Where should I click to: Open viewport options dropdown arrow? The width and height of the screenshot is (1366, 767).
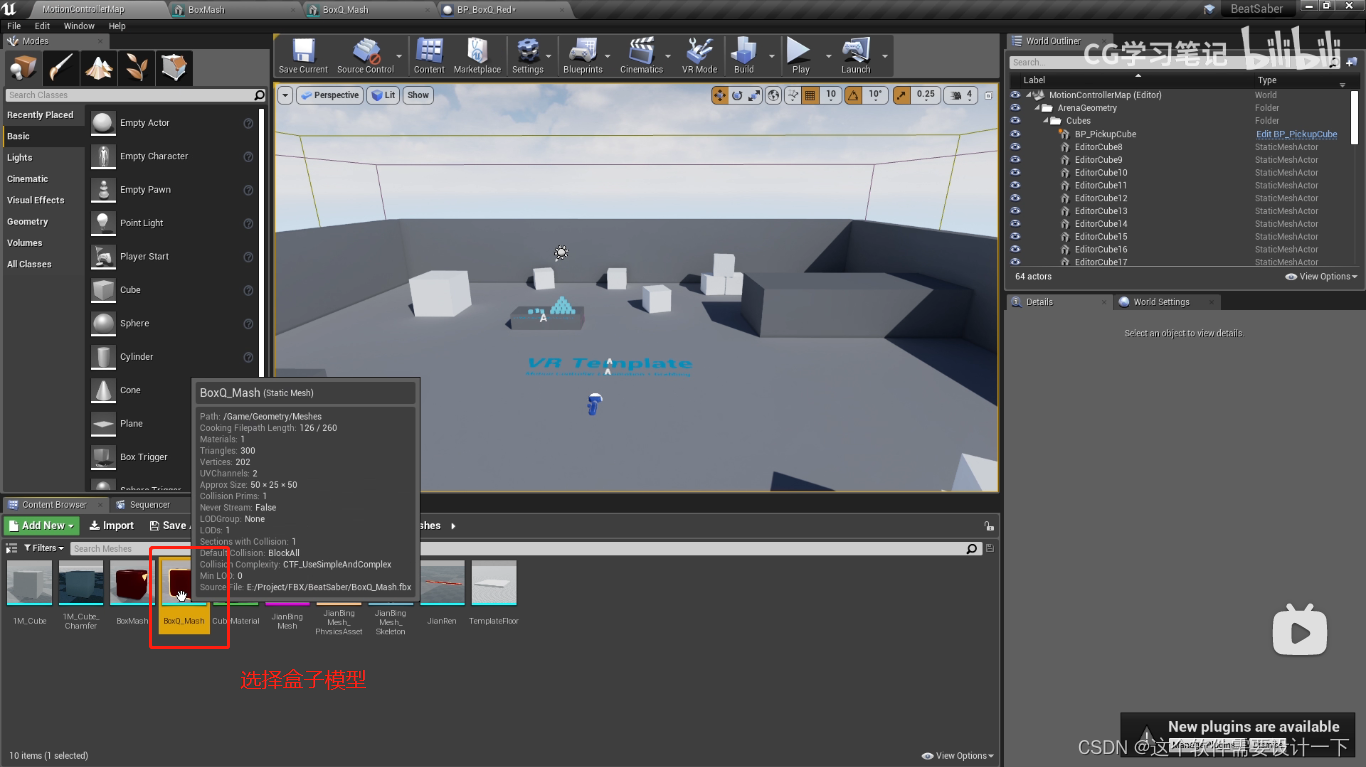click(285, 95)
